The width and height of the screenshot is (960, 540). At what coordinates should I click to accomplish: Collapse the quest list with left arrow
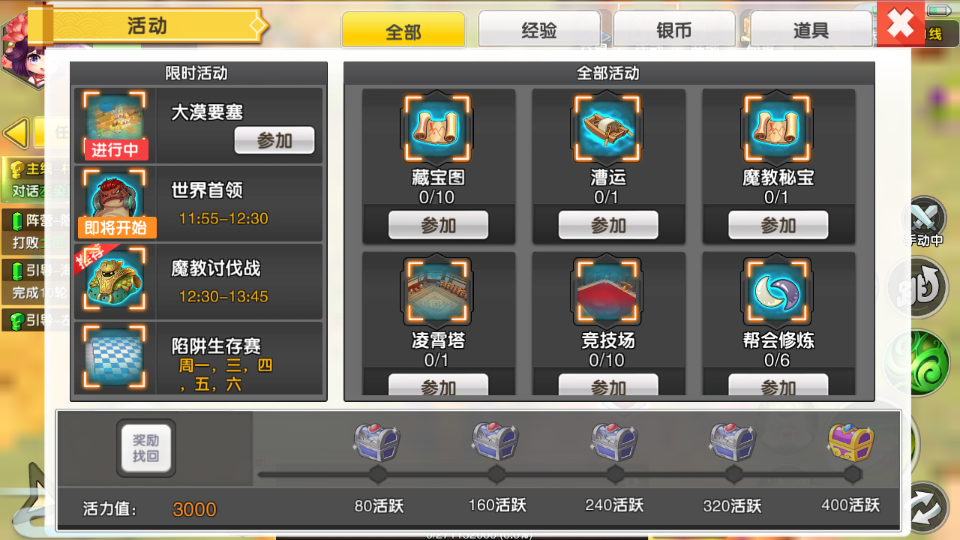pyautogui.click(x=16, y=133)
